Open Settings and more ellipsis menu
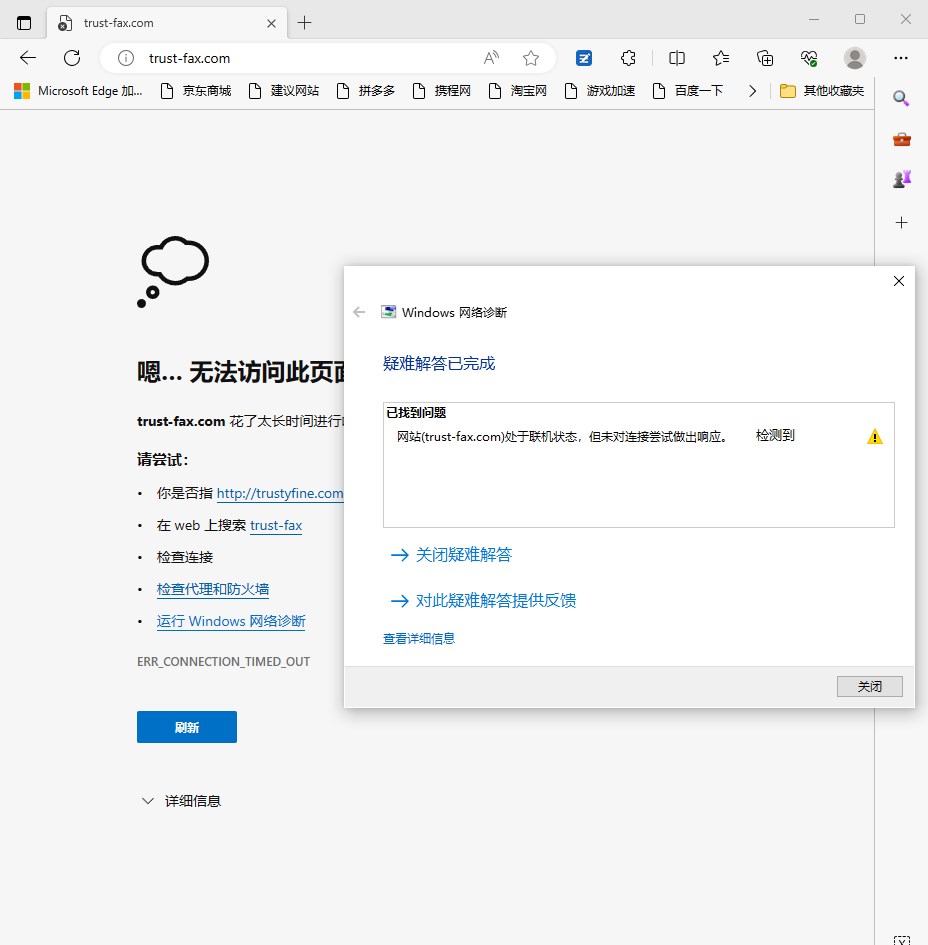928x945 pixels. click(x=900, y=58)
